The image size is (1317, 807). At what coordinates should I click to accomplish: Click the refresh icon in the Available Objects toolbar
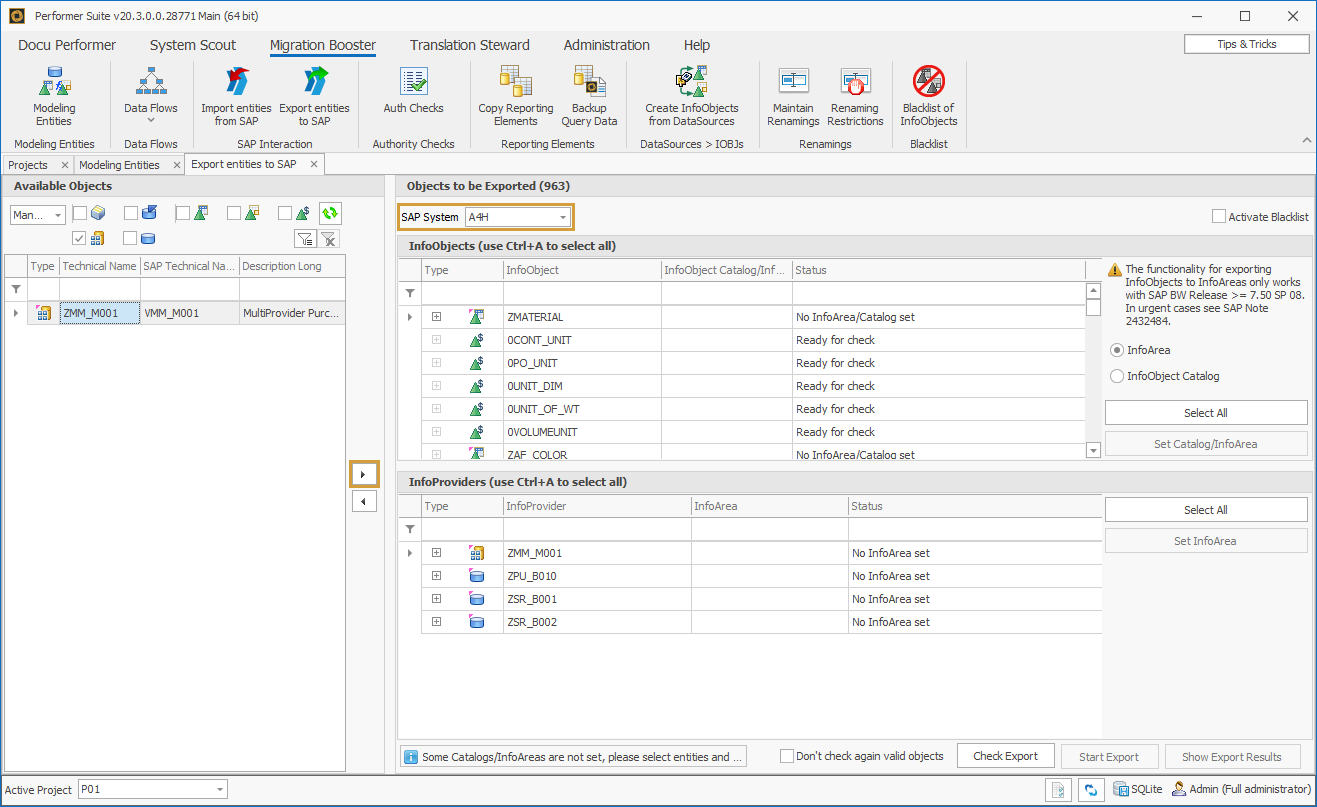(330, 213)
